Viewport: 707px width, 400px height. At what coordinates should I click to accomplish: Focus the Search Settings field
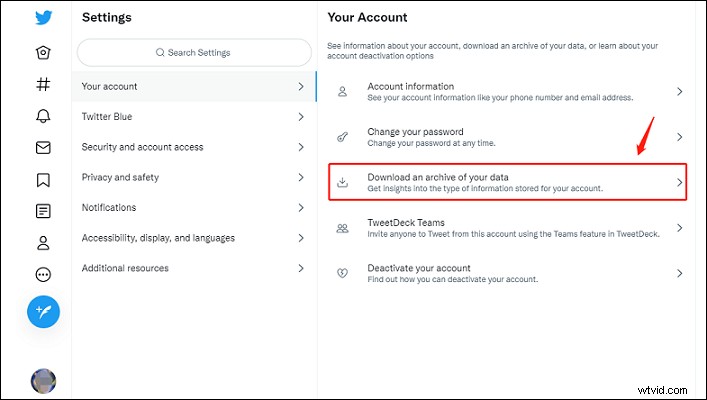tap(194, 53)
